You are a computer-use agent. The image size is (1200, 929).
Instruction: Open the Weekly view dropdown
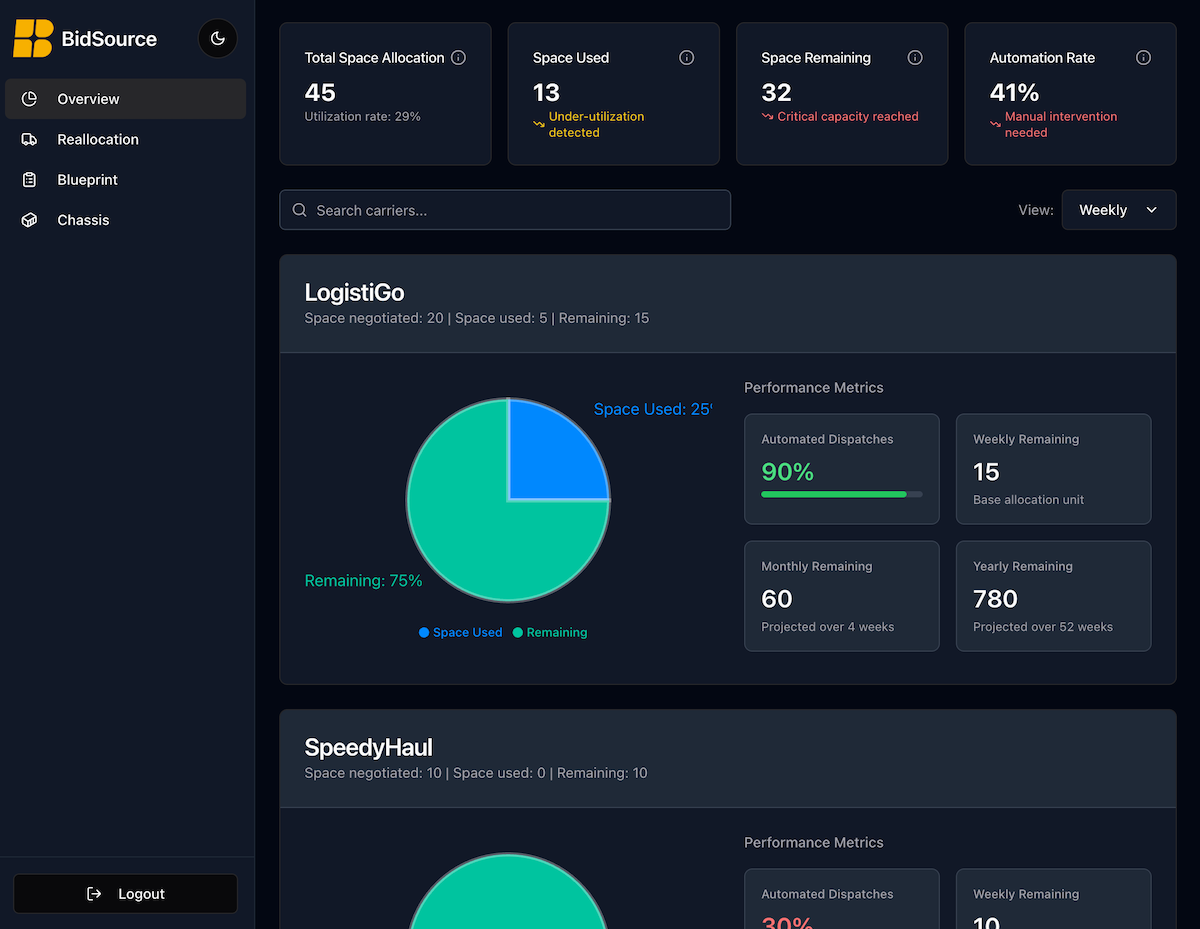pyautogui.click(x=1119, y=210)
